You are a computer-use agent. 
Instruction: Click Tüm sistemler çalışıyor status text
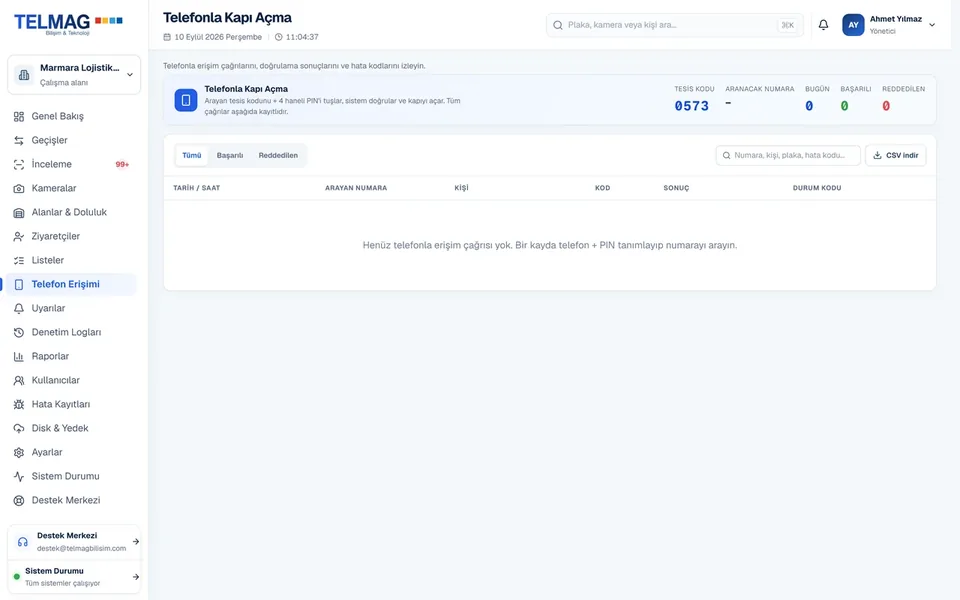62,583
